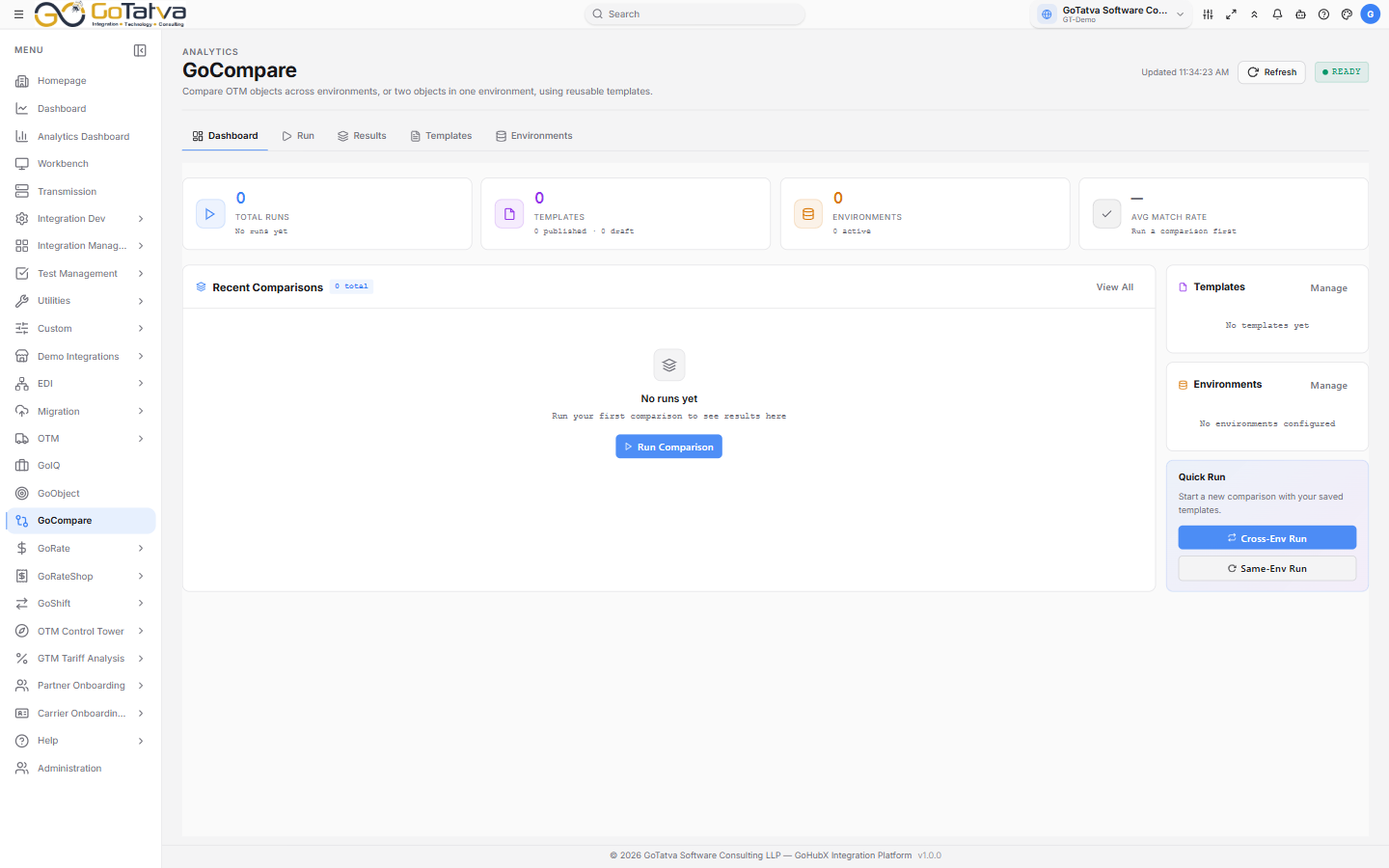Open help via the question mark icon in top bar
The width and height of the screenshot is (1389, 868).
(1323, 14)
